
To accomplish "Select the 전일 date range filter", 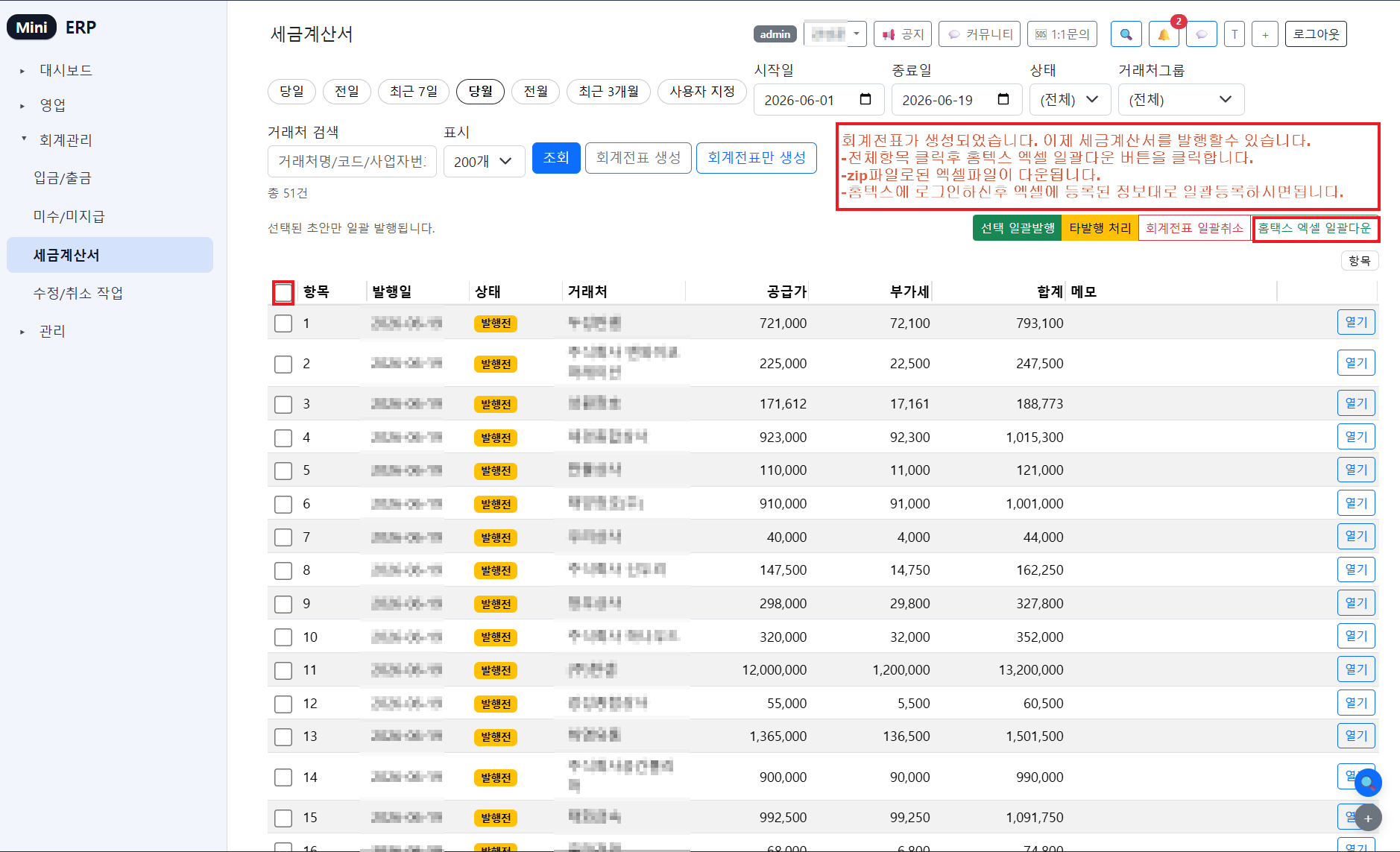I will tap(347, 92).
